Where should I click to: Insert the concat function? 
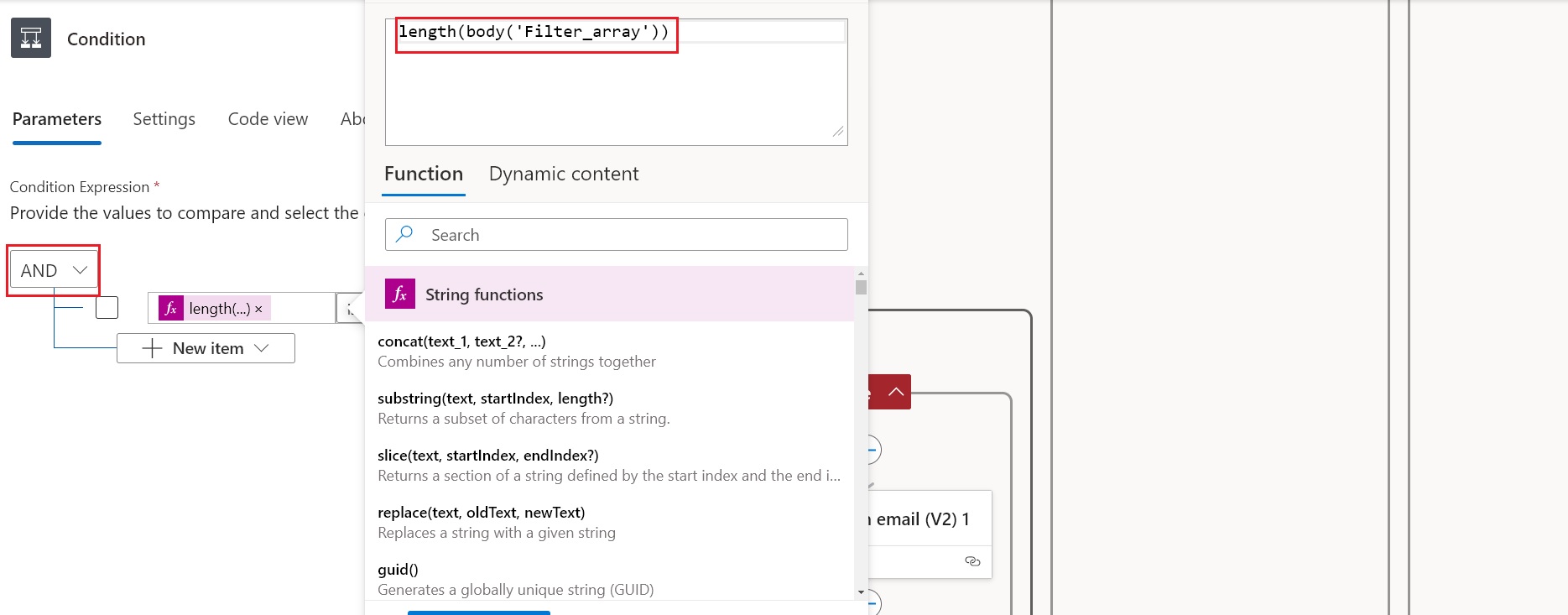coord(461,341)
